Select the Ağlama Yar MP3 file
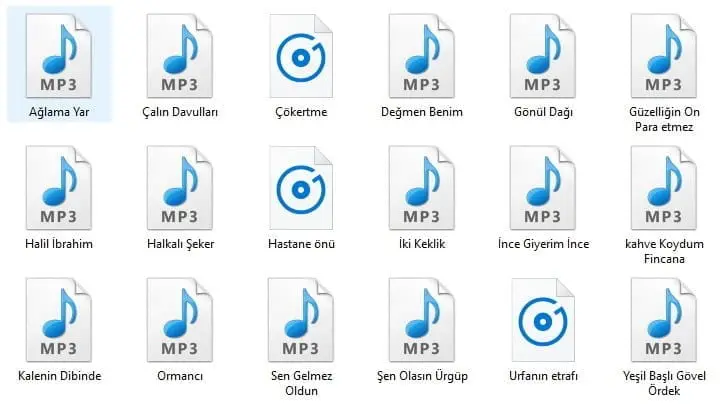Screen dimensions: 724x409 (59, 54)
